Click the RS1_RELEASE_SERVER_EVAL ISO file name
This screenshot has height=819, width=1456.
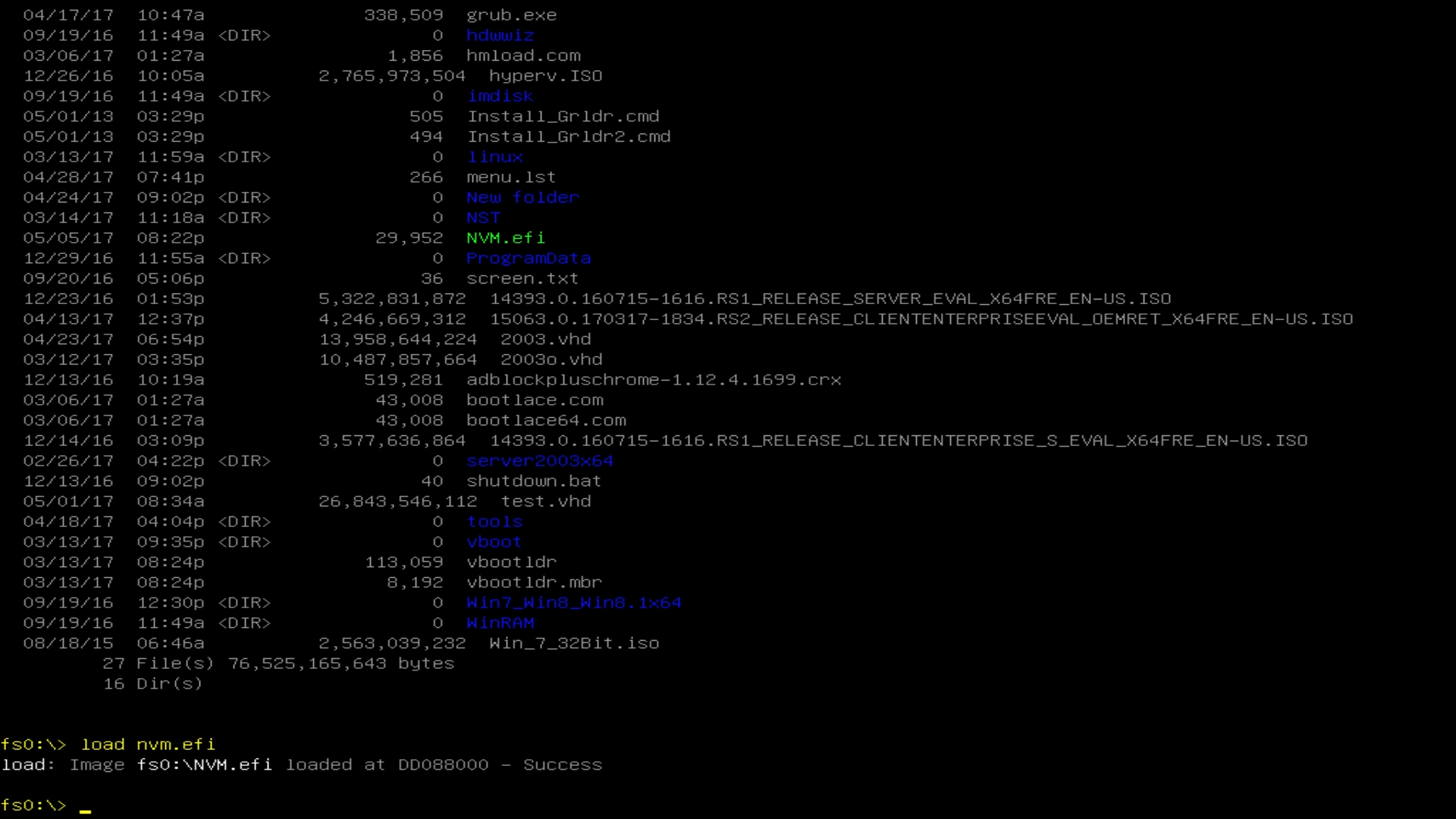830,299
